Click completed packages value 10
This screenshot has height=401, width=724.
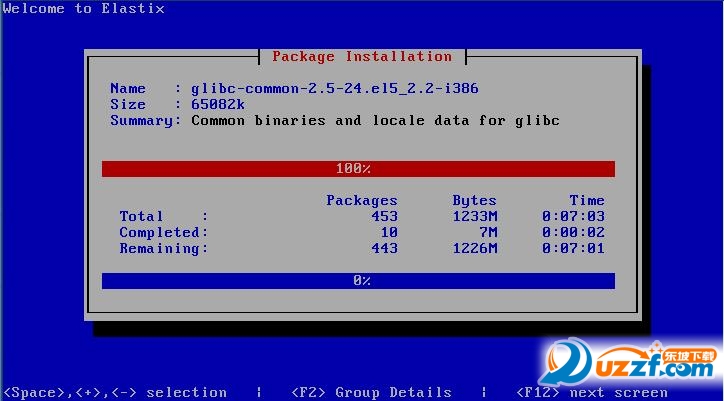pos(389,232)
